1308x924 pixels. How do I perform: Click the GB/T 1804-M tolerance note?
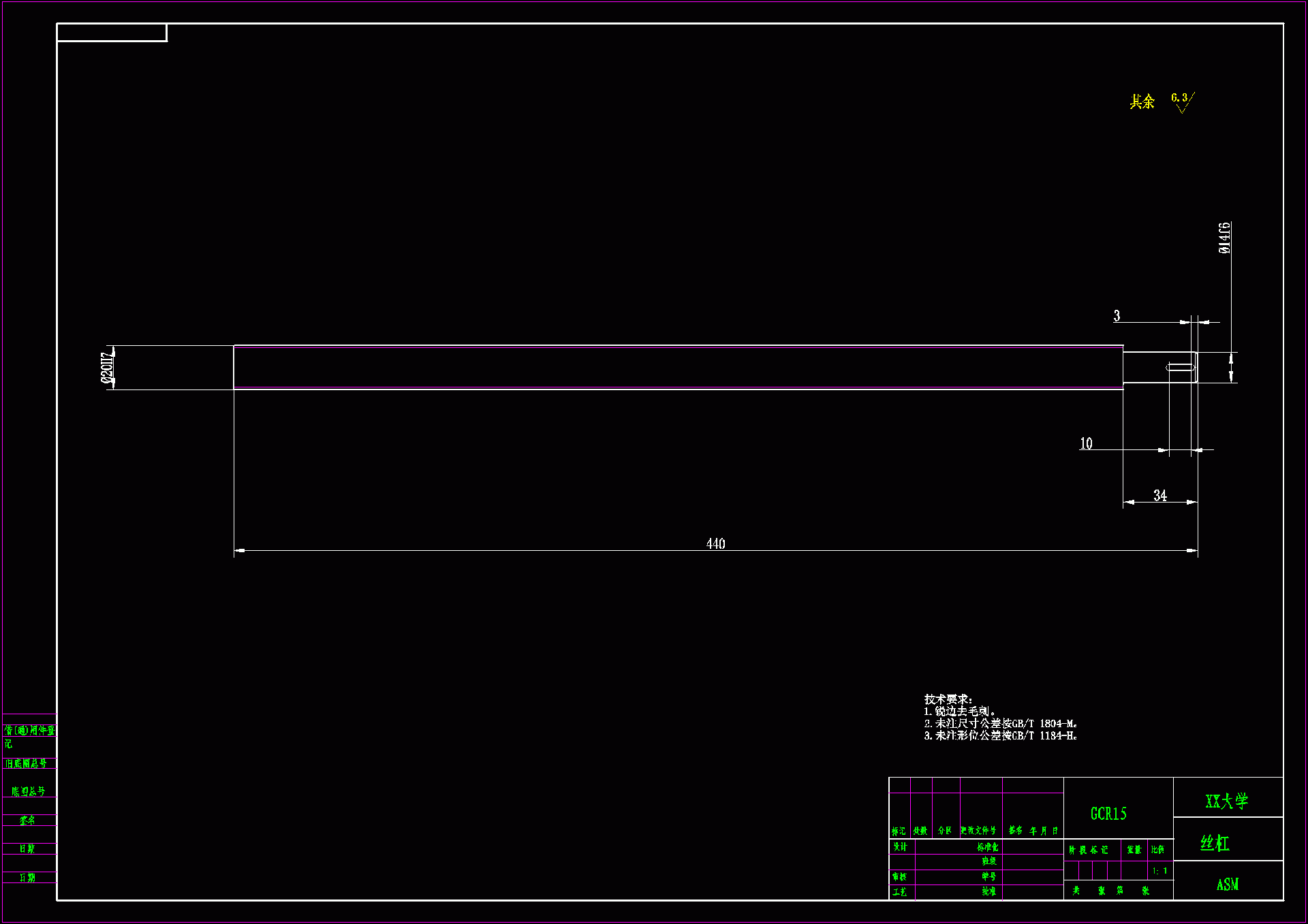pos(1000,724)
